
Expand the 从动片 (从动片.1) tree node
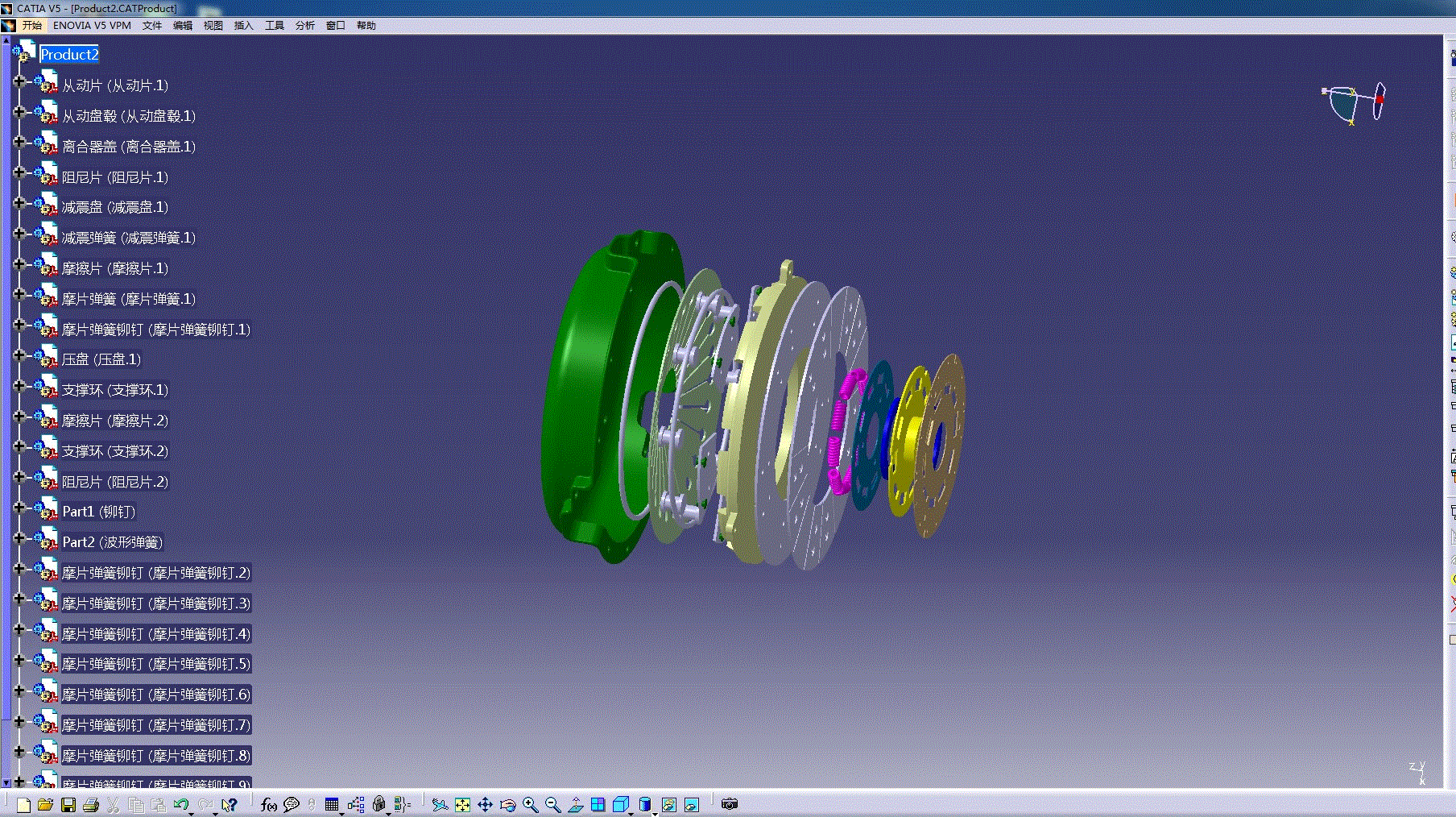click(x=19, y=81)
